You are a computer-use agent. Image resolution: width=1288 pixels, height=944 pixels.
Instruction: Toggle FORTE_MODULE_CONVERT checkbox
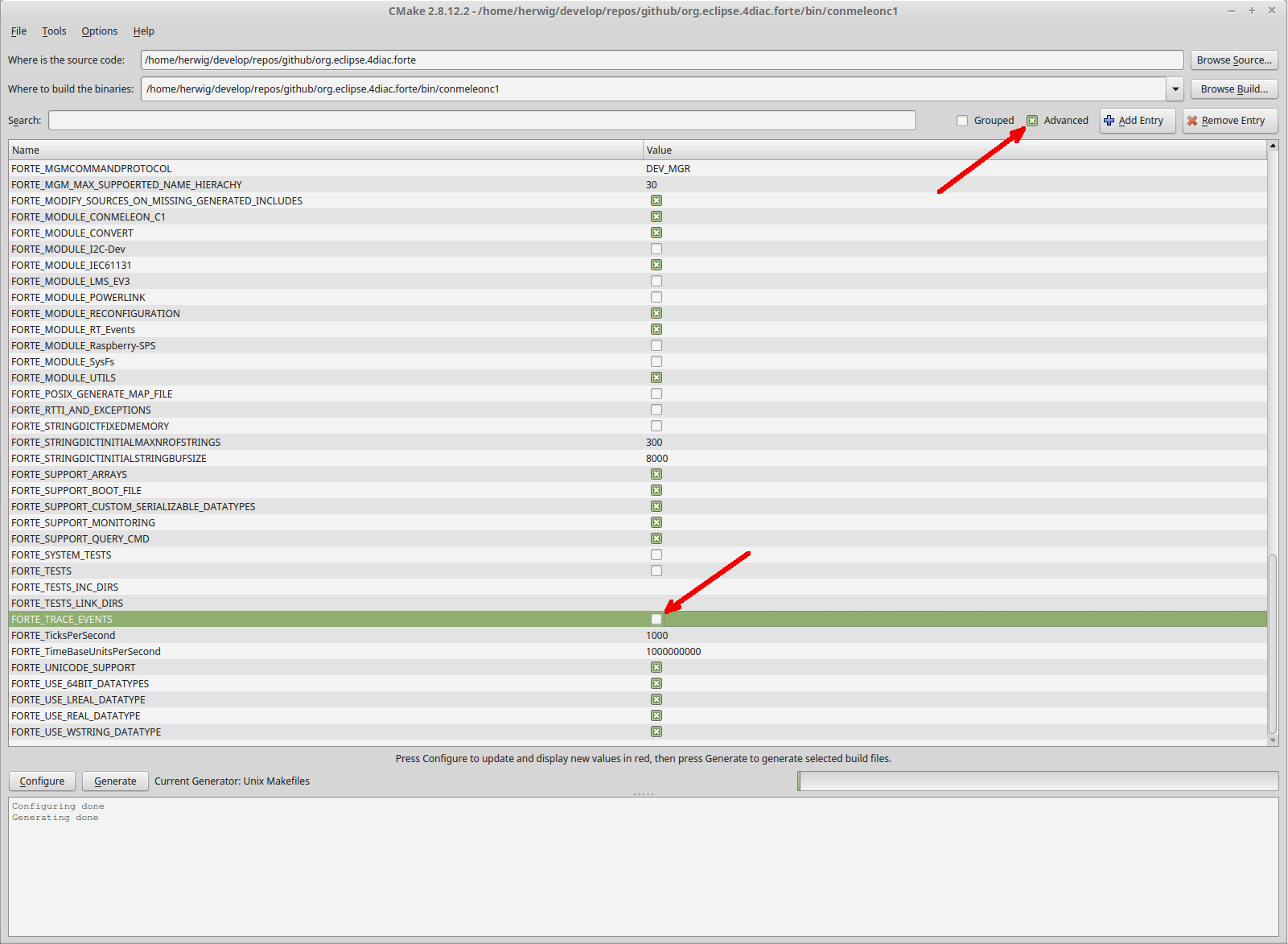pyautogui.click(x=656, y=233)
